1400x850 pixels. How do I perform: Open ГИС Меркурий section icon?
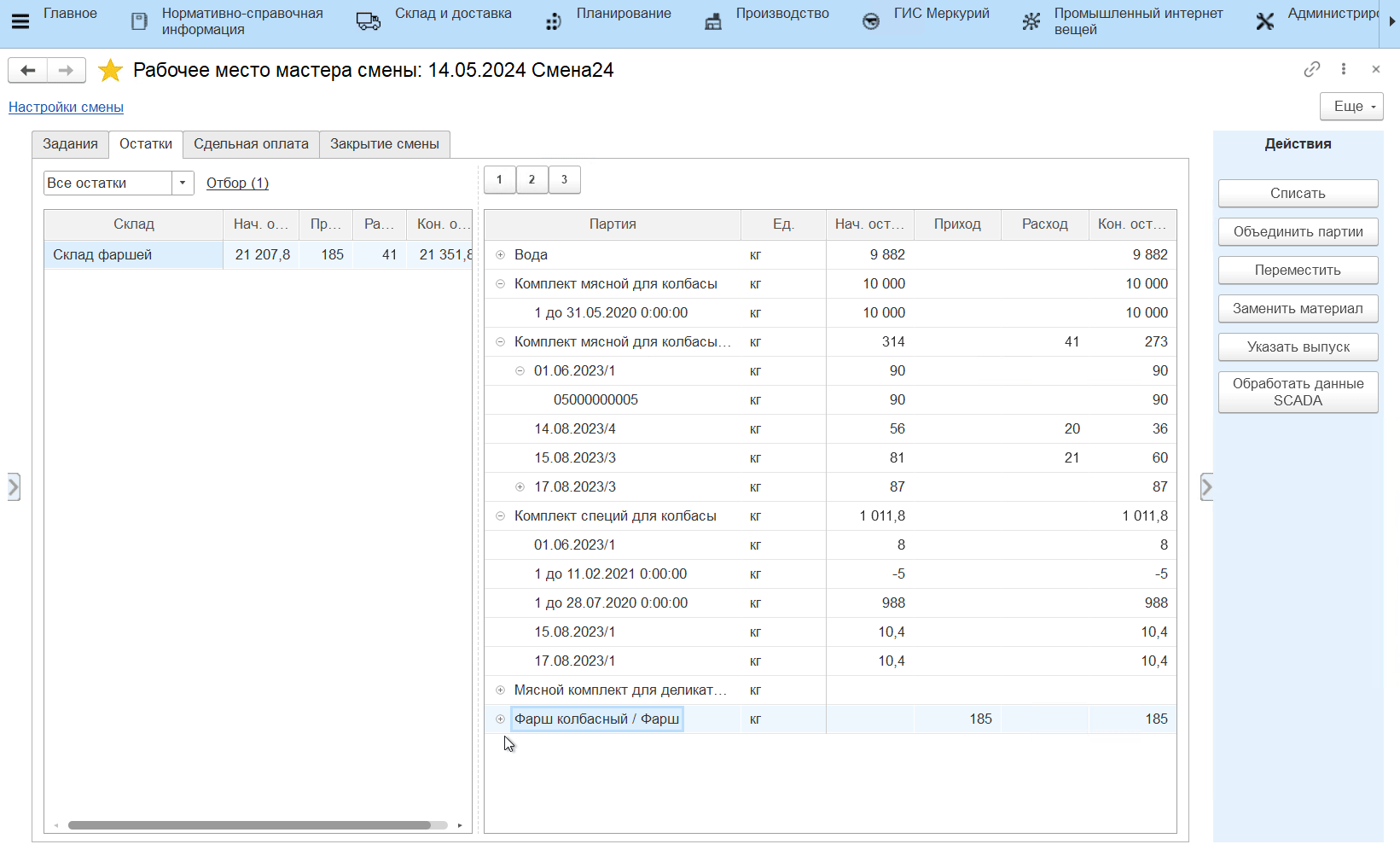[870, 21]
